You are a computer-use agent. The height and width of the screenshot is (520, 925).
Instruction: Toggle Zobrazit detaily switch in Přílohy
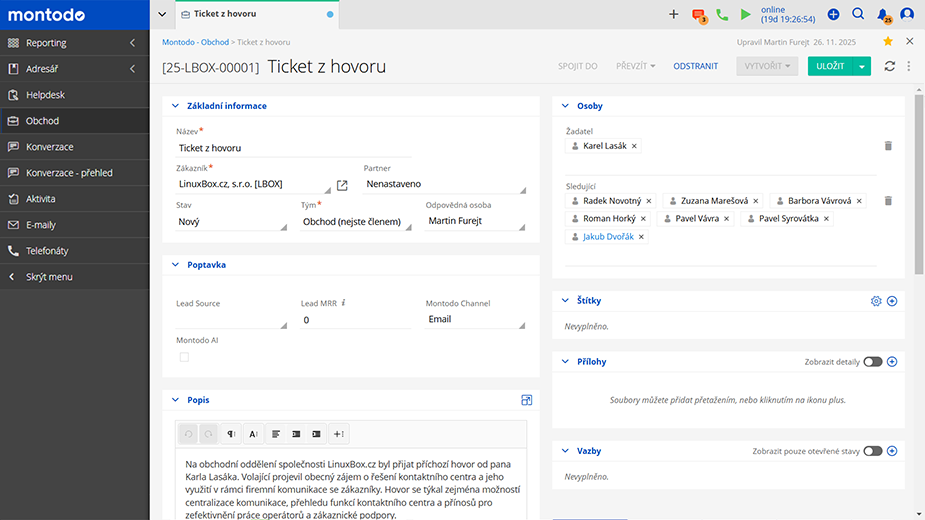pyautogui.click(x=872, y=362)
